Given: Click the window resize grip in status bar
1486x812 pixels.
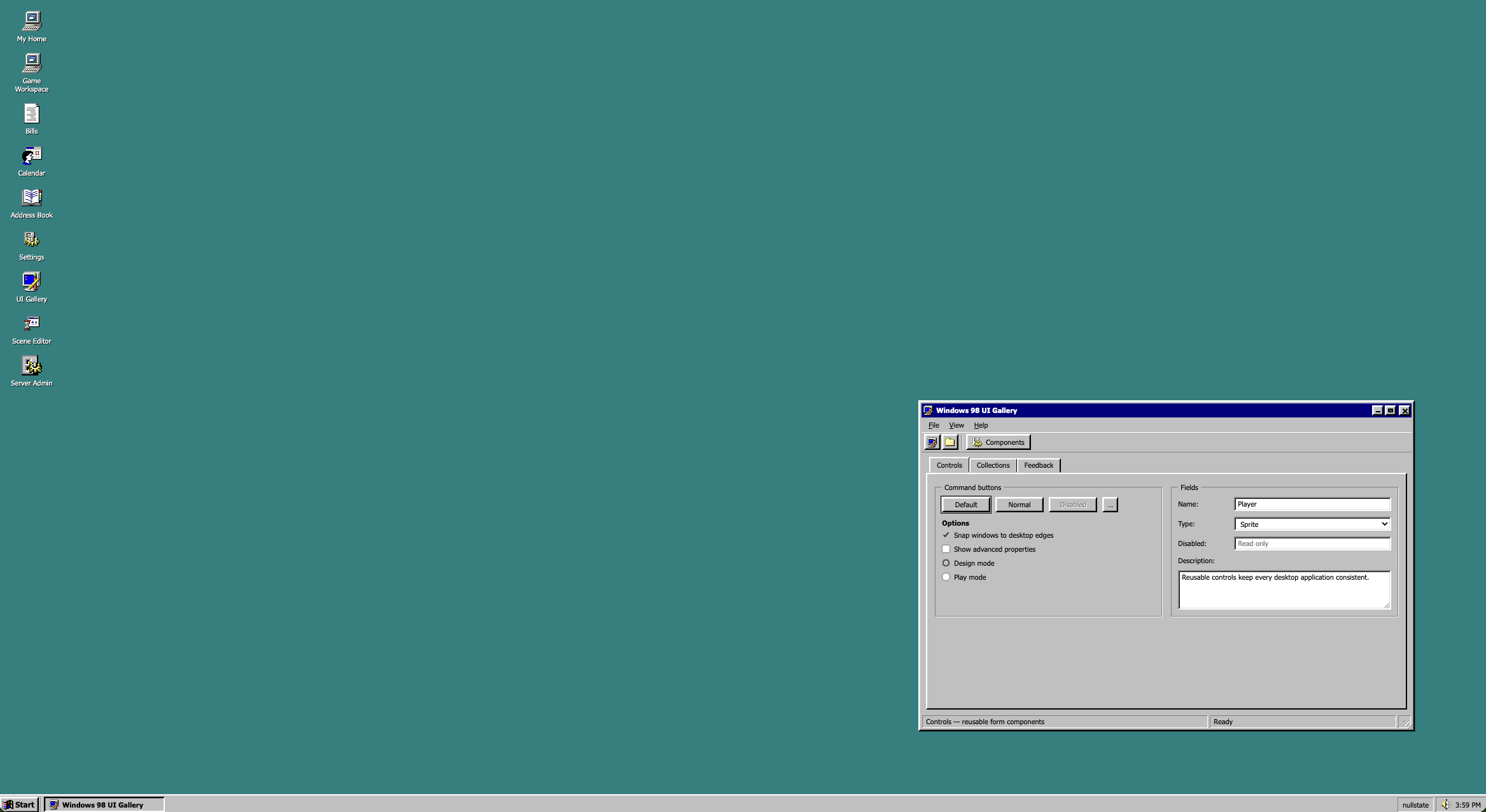Looking at the screenshot, I should (x=1406, y=723).
